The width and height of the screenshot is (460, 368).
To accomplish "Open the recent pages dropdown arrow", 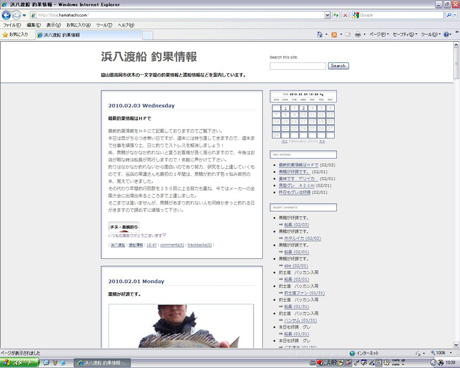I will point(24,15).
